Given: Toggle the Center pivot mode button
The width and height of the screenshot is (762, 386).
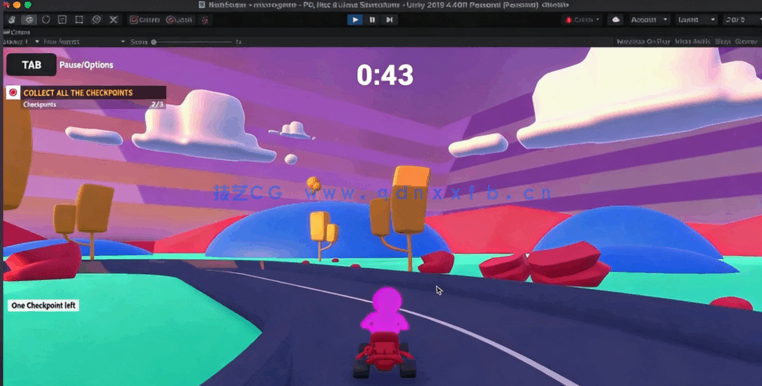Looking at the screenshot, I should (145, 20).
